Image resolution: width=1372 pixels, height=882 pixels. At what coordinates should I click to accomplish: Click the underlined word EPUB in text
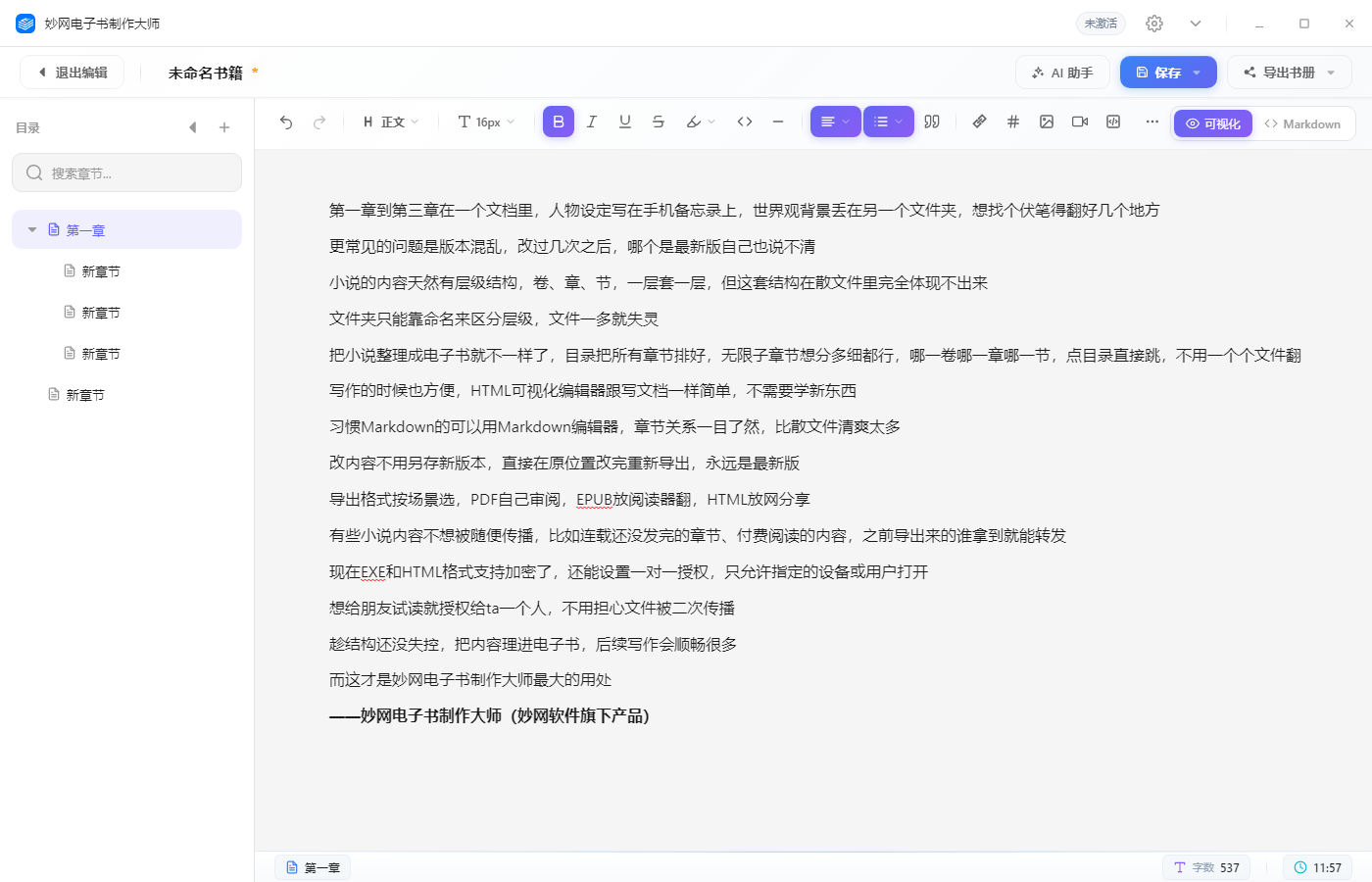[x=594, y=499]
